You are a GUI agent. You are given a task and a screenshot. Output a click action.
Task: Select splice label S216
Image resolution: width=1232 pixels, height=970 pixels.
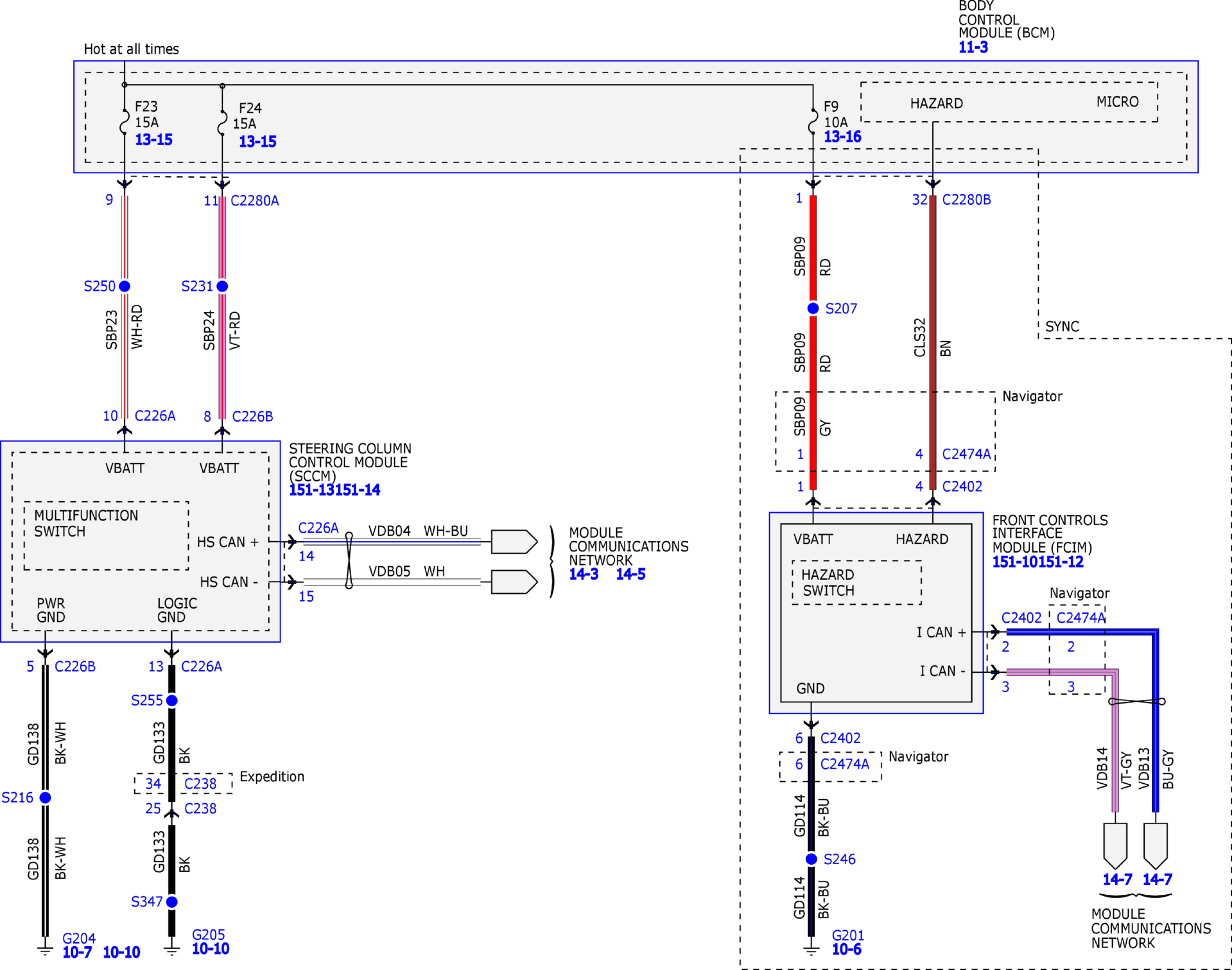point(17,798)
